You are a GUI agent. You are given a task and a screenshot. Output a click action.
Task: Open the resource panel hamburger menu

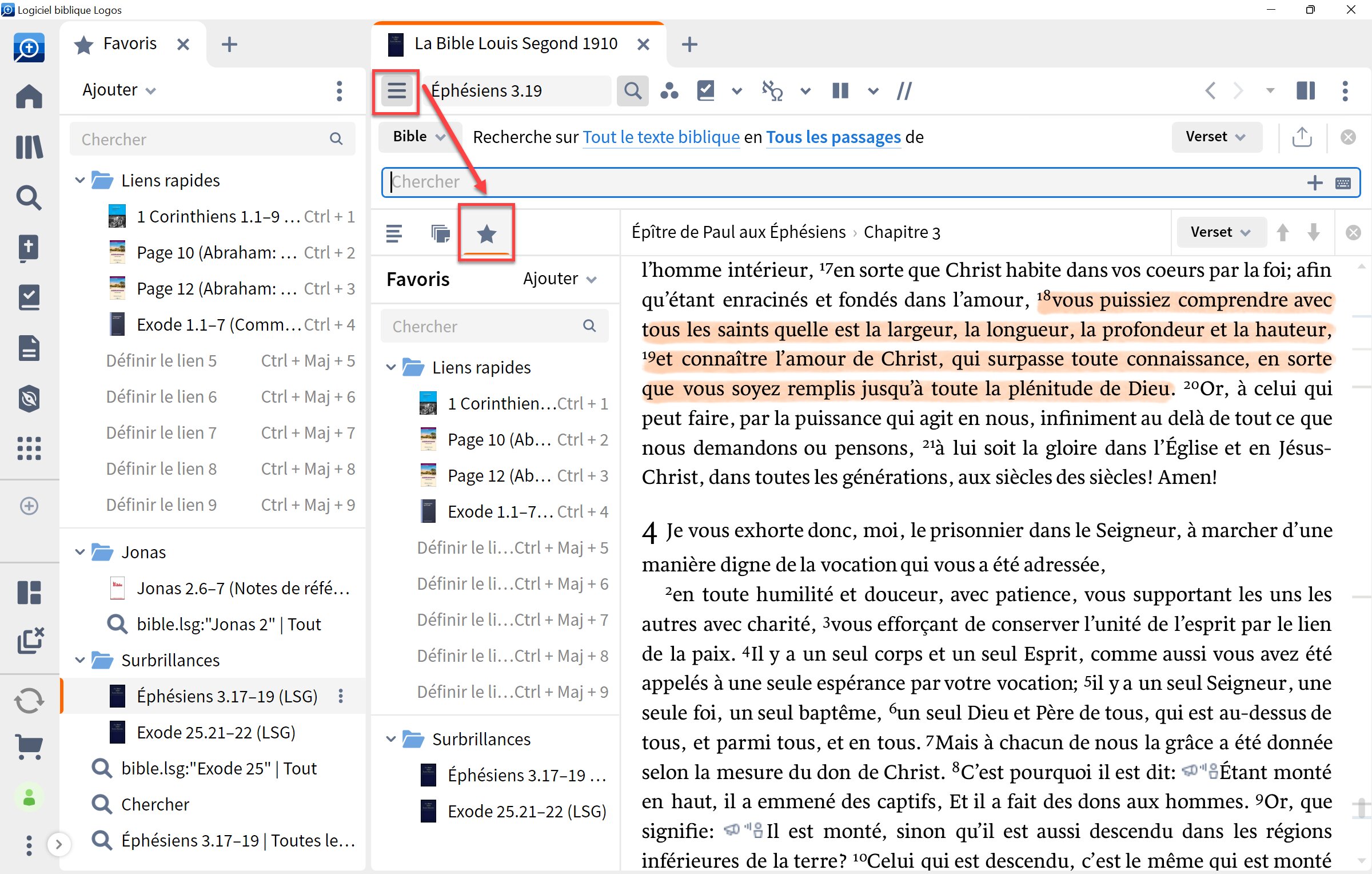click(x=397, y=91)
